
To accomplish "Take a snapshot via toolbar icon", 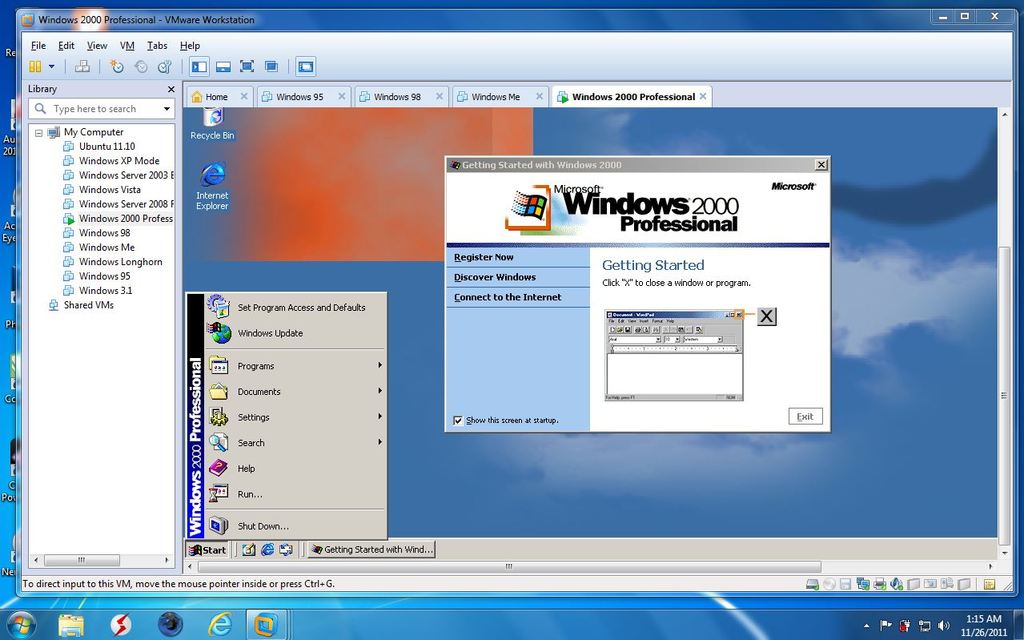I will pos(116,67).
